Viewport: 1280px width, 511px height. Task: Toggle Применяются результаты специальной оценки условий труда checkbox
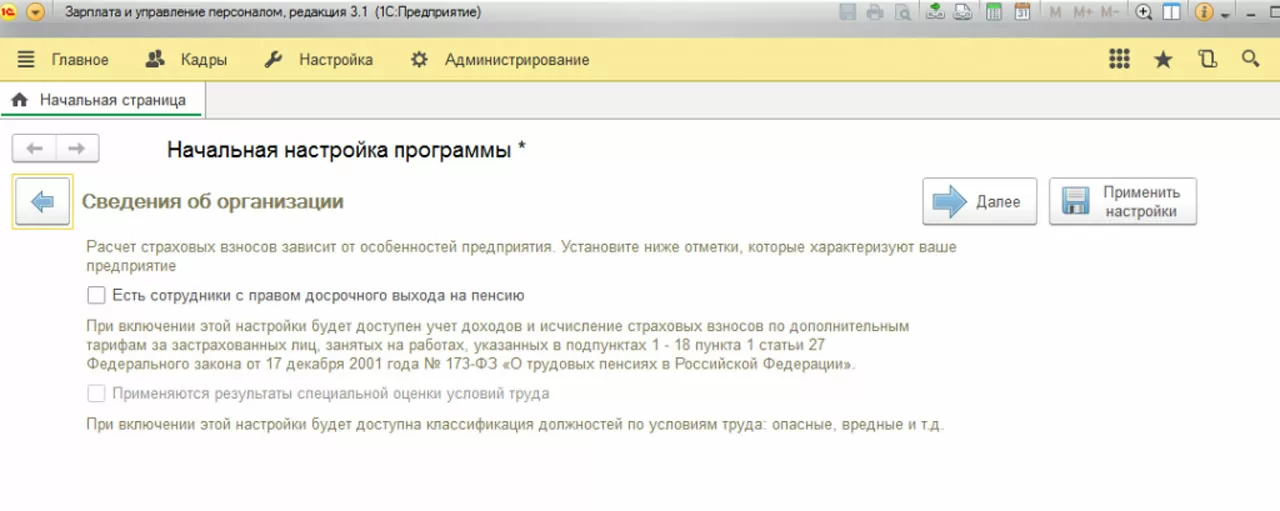pyautogui.click(x=96, y=393)
